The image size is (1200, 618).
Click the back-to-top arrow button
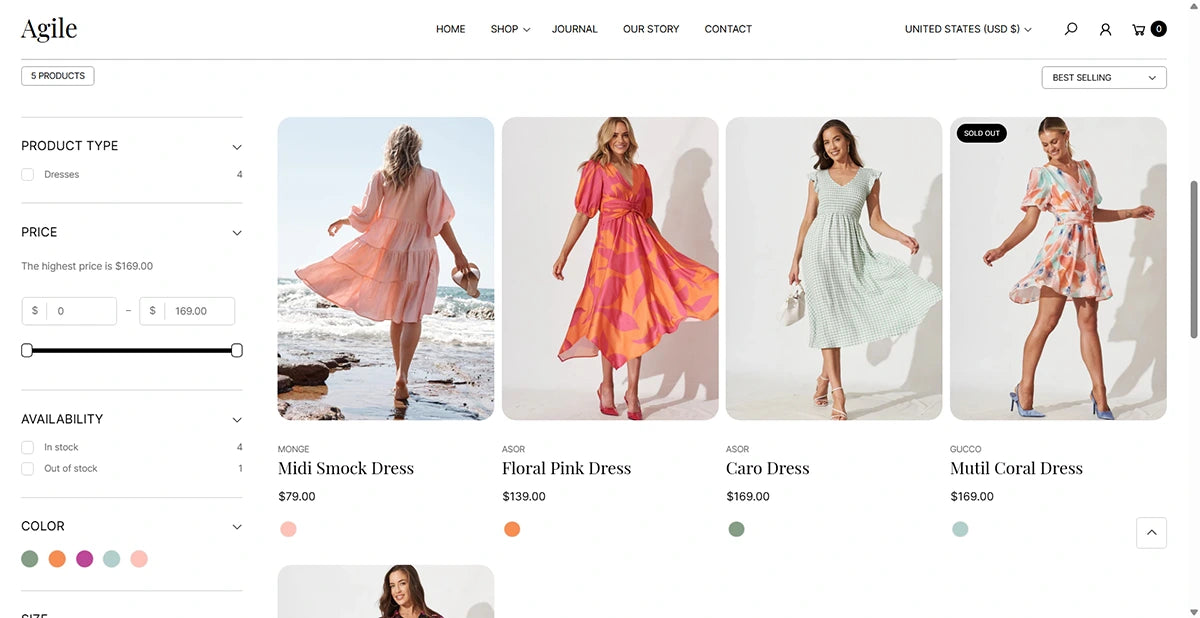click(x=1151, y=532)
